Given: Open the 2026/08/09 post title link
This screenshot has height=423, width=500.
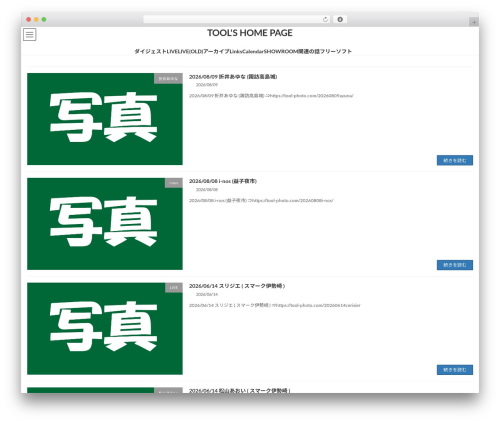Looking at the screenshot, I should [233, 77].
